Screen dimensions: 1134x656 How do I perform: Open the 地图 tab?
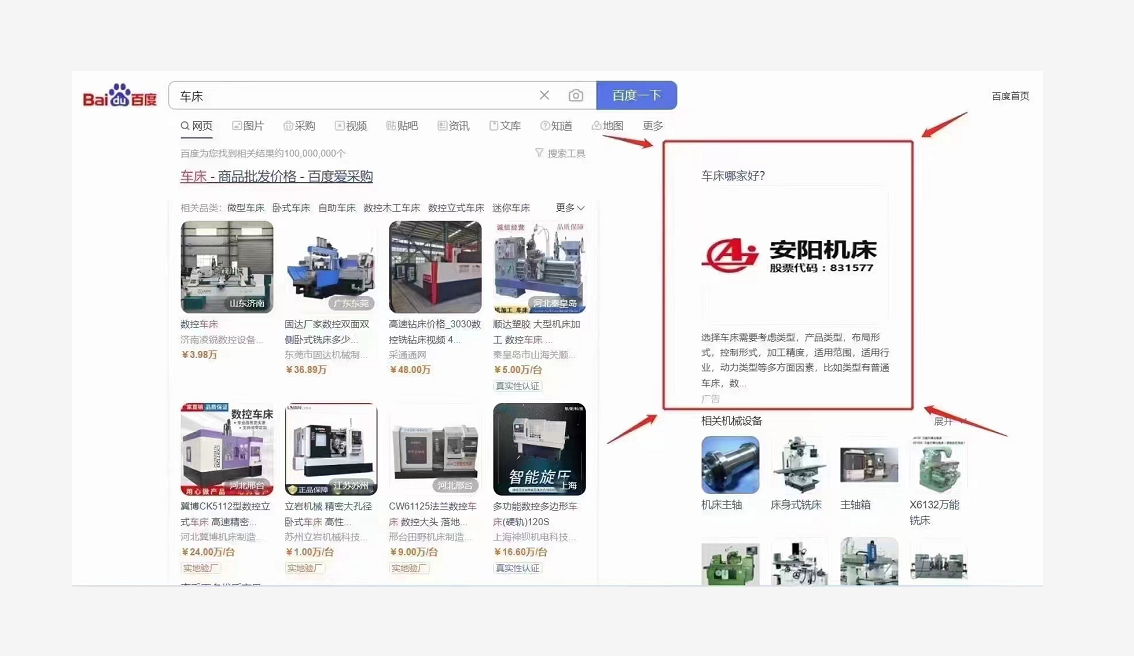point(608,126)
